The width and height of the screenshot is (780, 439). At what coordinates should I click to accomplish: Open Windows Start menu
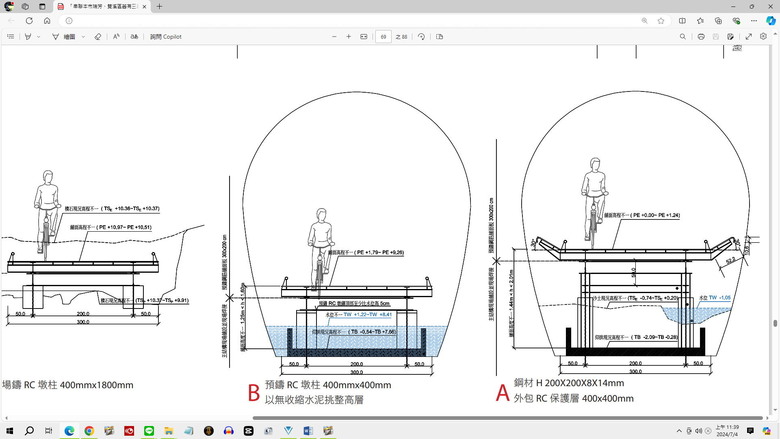coord(9,431)
